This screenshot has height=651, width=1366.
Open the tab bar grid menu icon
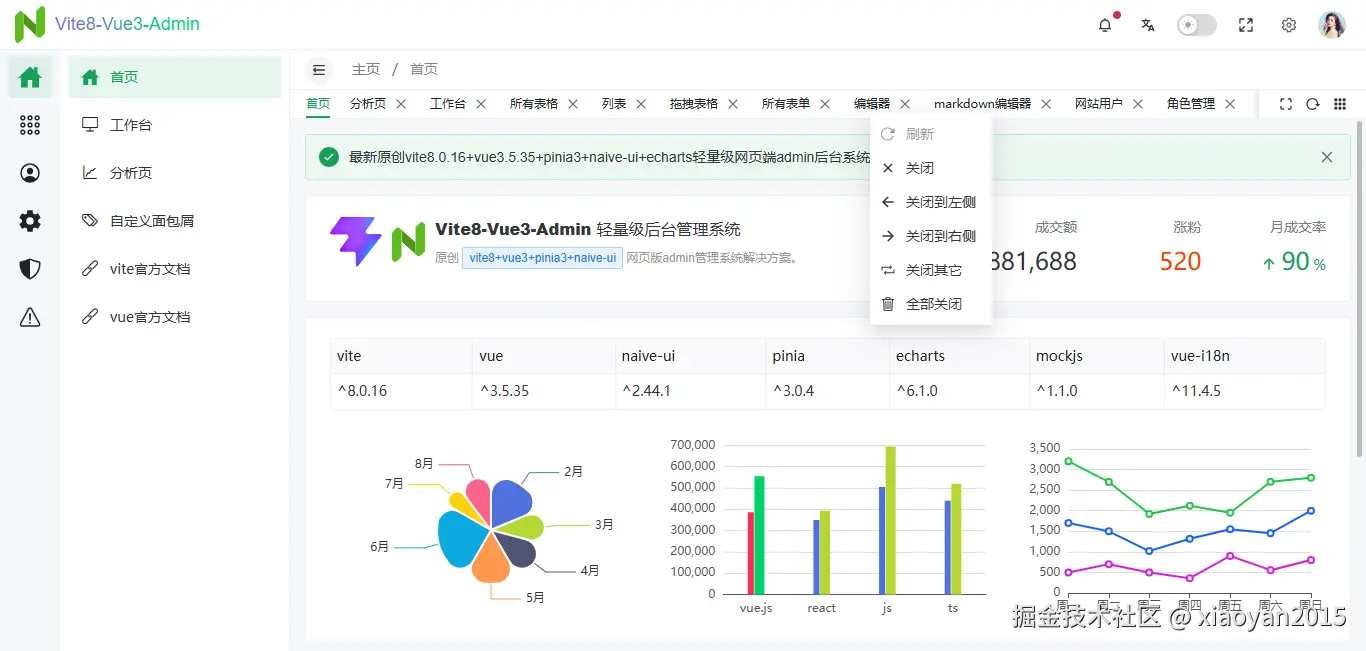pyautogui.click(x=1340, y=104)
